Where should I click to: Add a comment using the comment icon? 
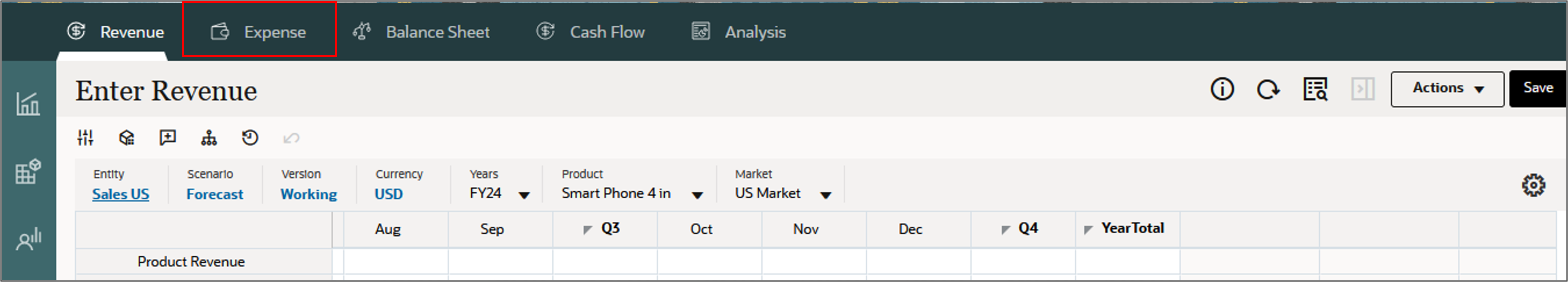[167, 138]
